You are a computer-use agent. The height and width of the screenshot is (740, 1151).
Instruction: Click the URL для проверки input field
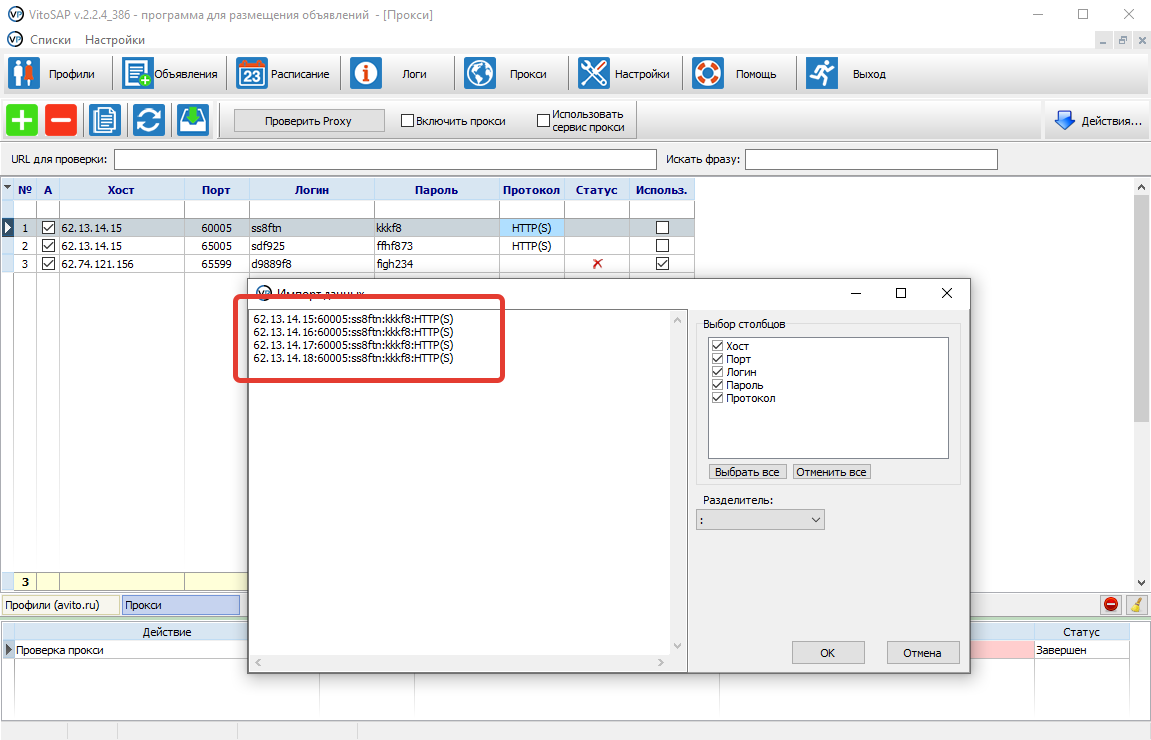click(x=385, y=160)
